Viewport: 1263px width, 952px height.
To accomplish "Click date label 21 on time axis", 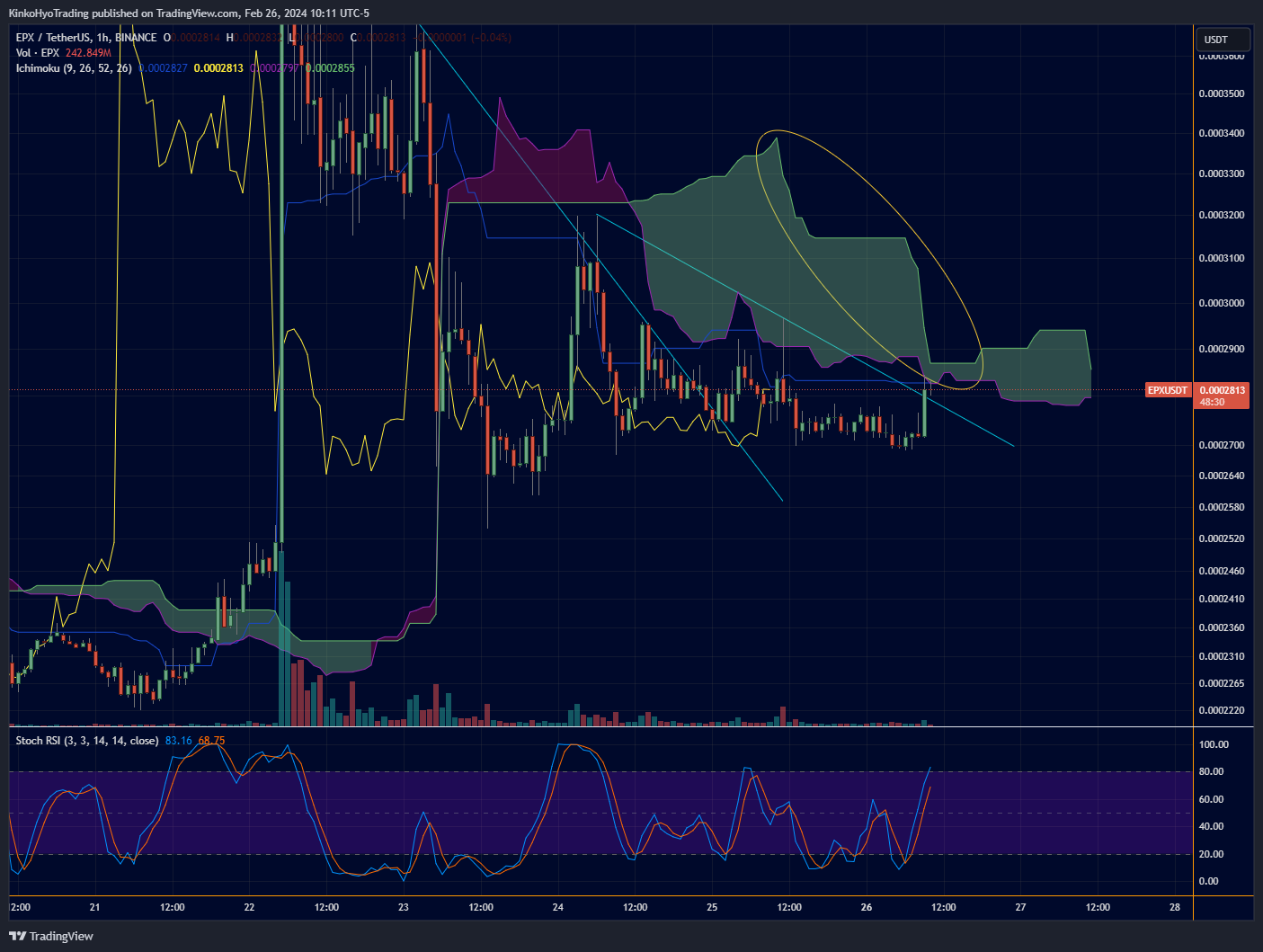I will [x=94, y=908].
